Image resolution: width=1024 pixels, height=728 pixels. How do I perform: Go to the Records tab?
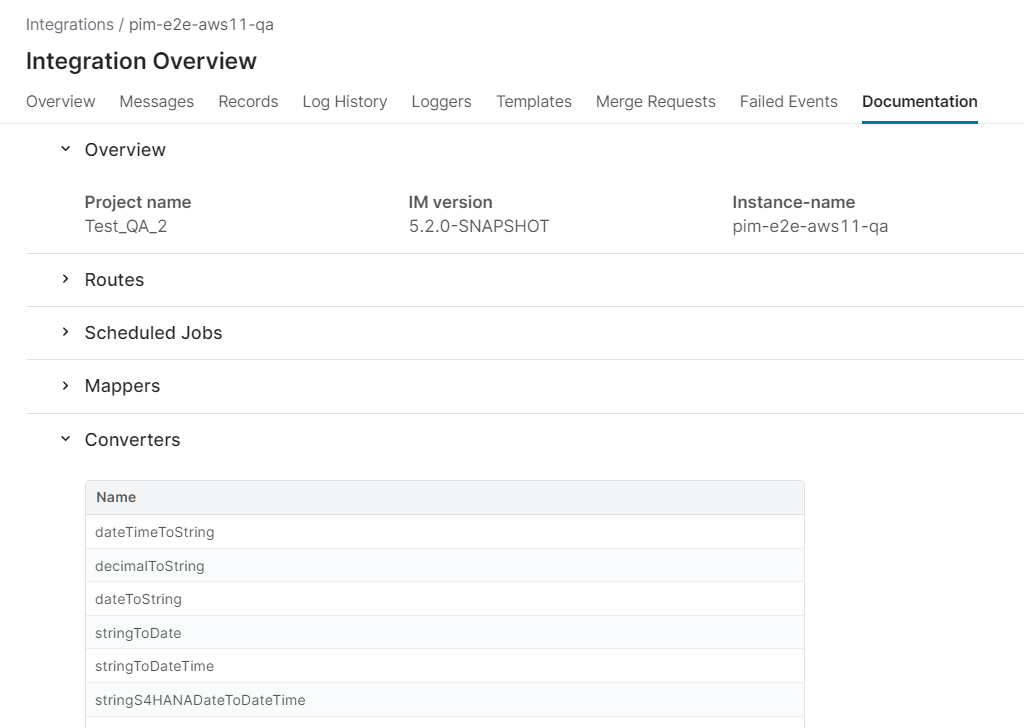click(248, 101)
